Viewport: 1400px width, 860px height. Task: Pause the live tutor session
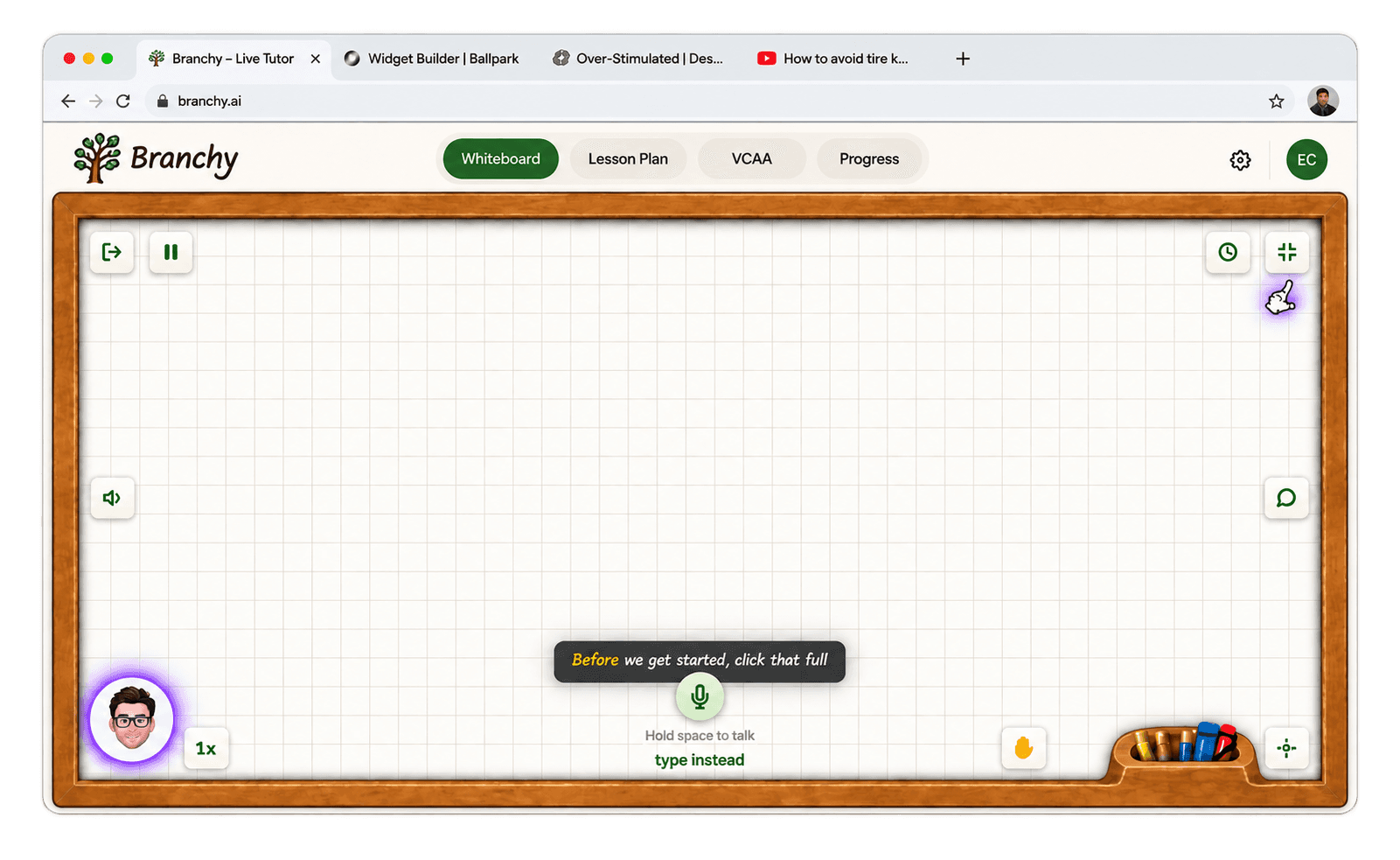171,252
